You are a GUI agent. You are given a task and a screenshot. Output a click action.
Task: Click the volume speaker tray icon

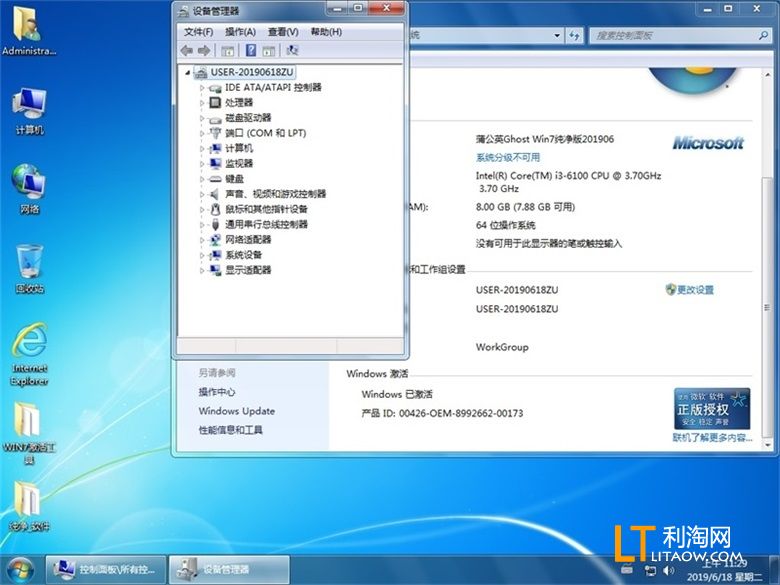click(x=669, y=571)
